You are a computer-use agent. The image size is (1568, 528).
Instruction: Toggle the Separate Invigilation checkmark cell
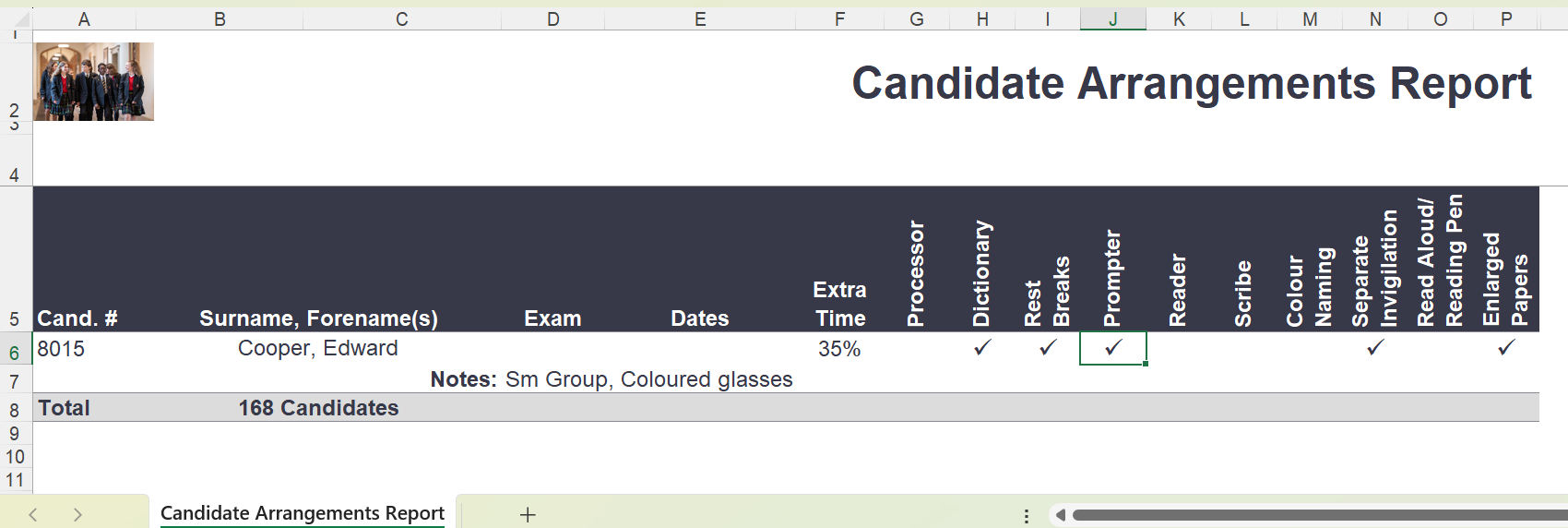[x=1375, y=348]
